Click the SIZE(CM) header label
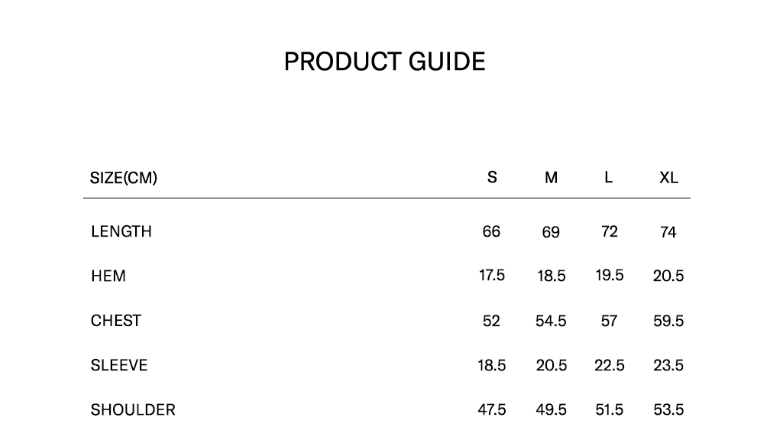 pyautogui.click(x=124, y=178)
